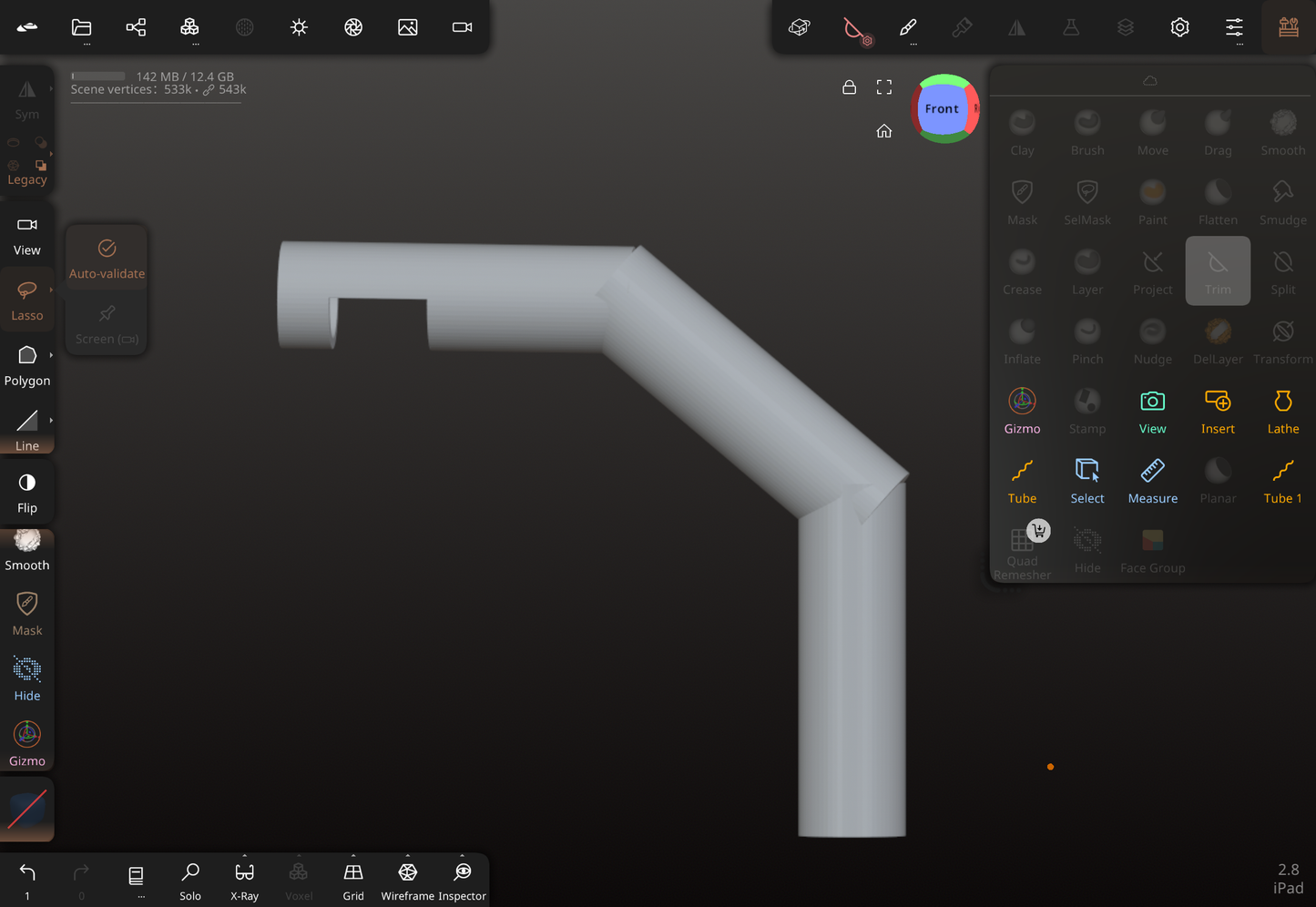Pick the Tube tool
Screen dimensions: 1316x907
click(1022, 480)
